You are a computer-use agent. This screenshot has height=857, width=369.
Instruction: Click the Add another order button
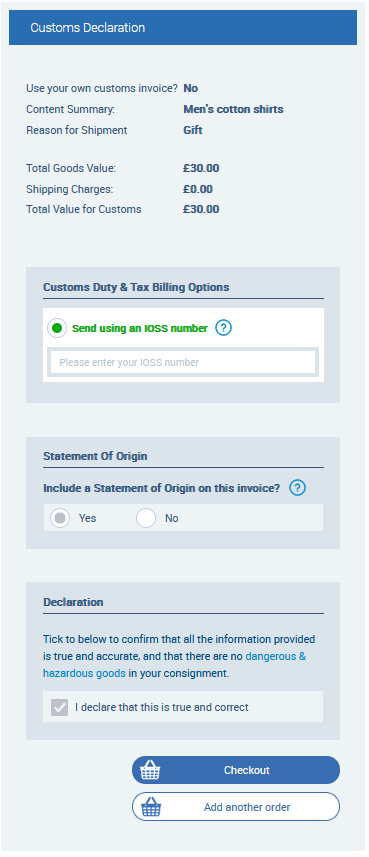[x=236, y=807]
